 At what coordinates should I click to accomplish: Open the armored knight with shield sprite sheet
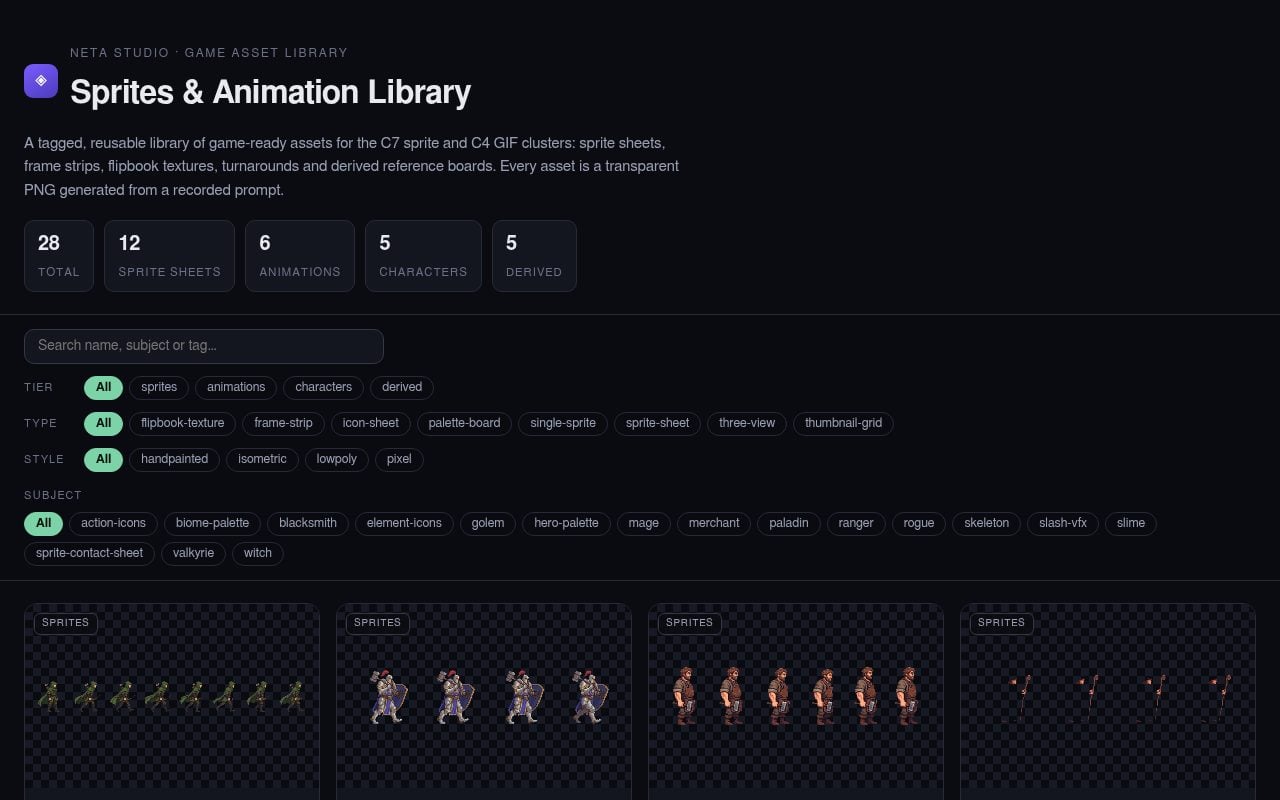click(x=484, y=696)
